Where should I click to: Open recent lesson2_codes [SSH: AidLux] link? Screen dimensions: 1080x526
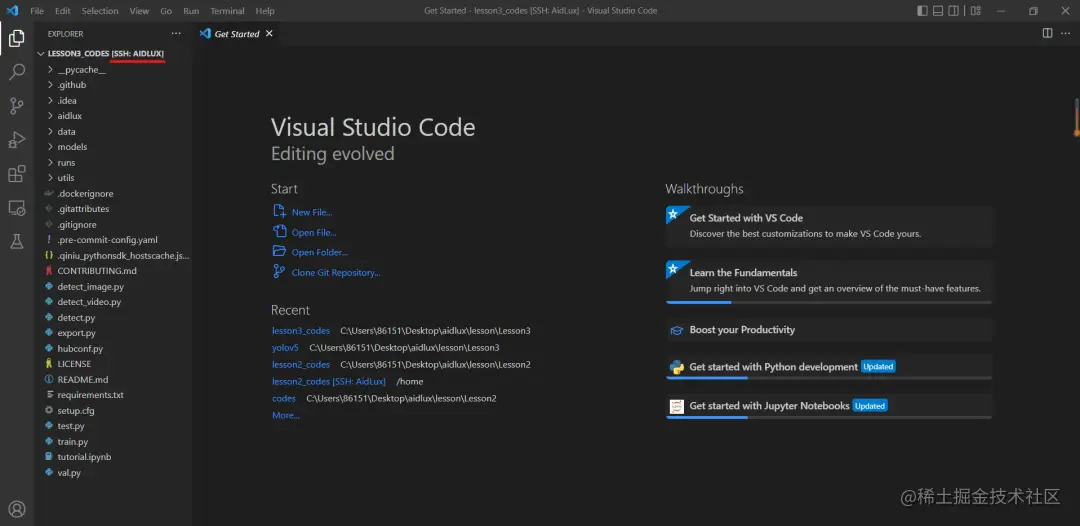click(x=329, y=381)
